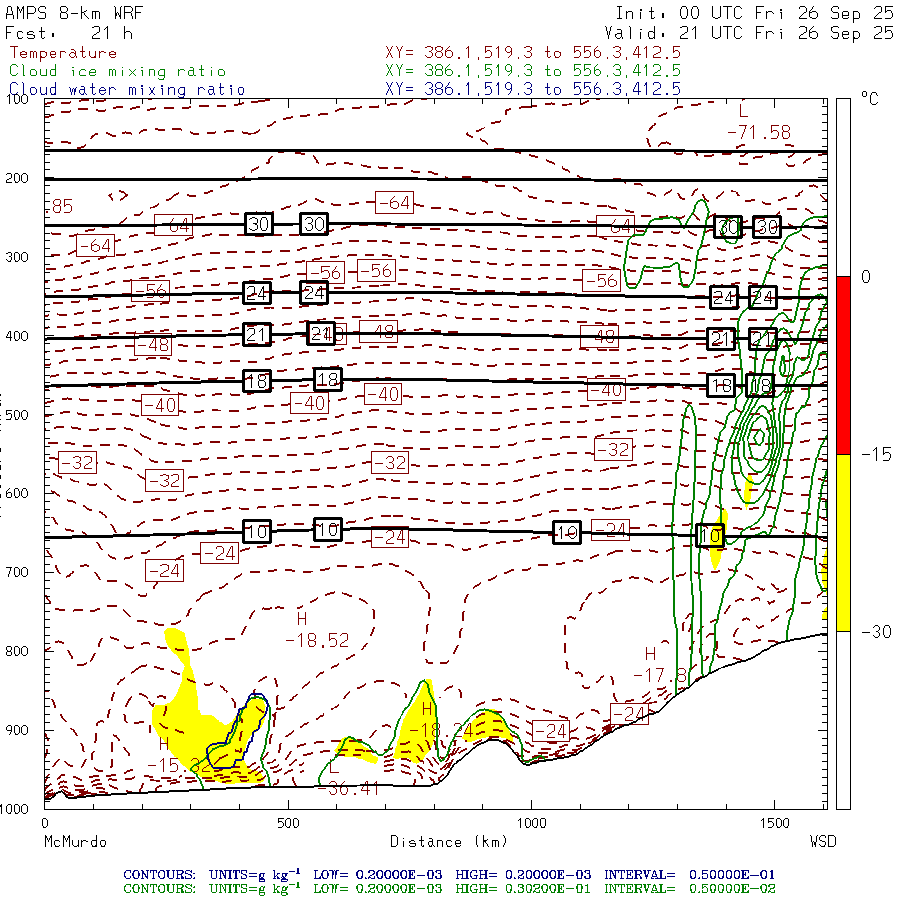Click the "H -18.52" temperature maximum label

pos(317,630)
